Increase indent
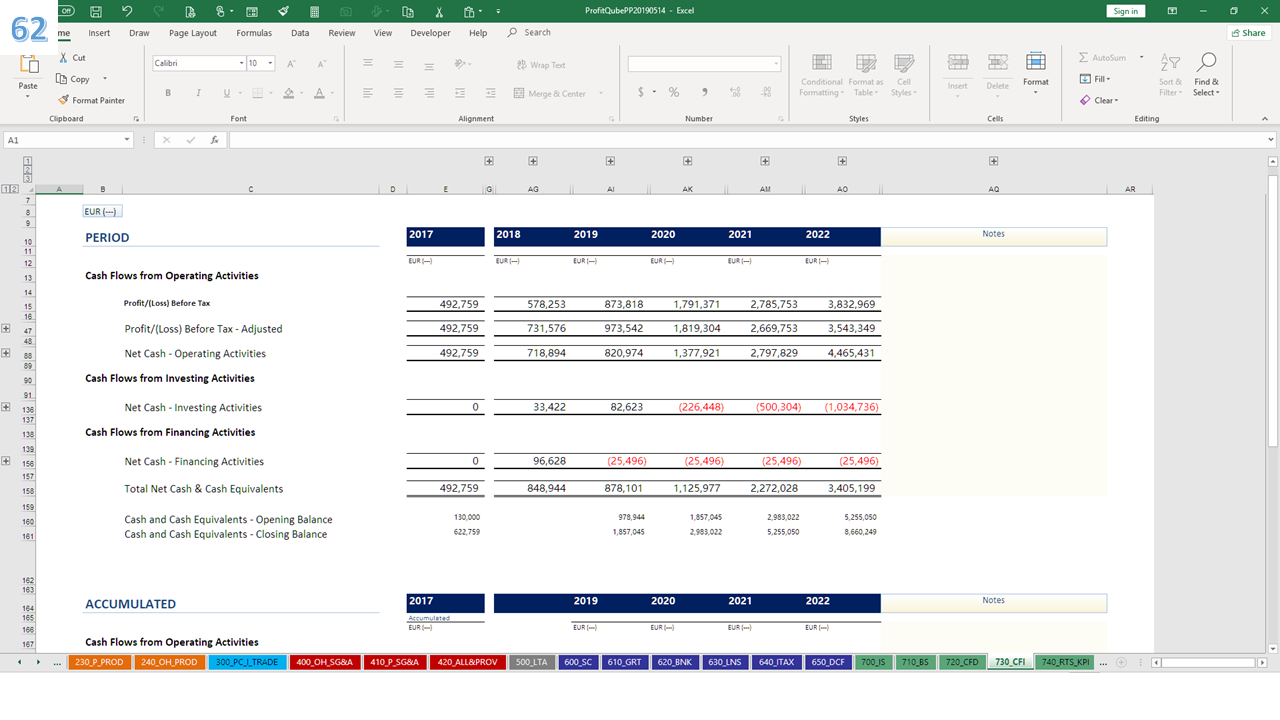Viewport: 1280px width, 720px height. tap(491, 93)
